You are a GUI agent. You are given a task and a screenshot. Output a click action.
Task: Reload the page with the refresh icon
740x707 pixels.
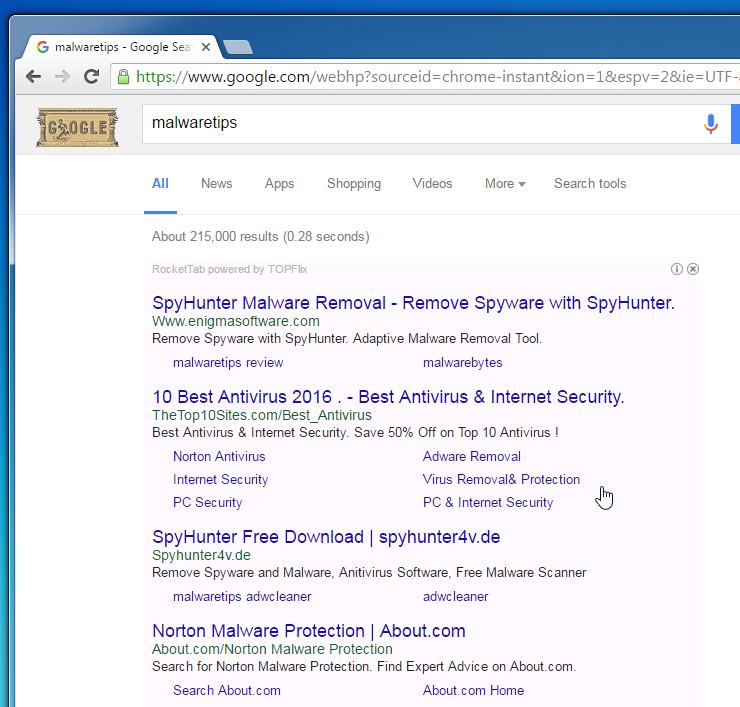(91, 76)
